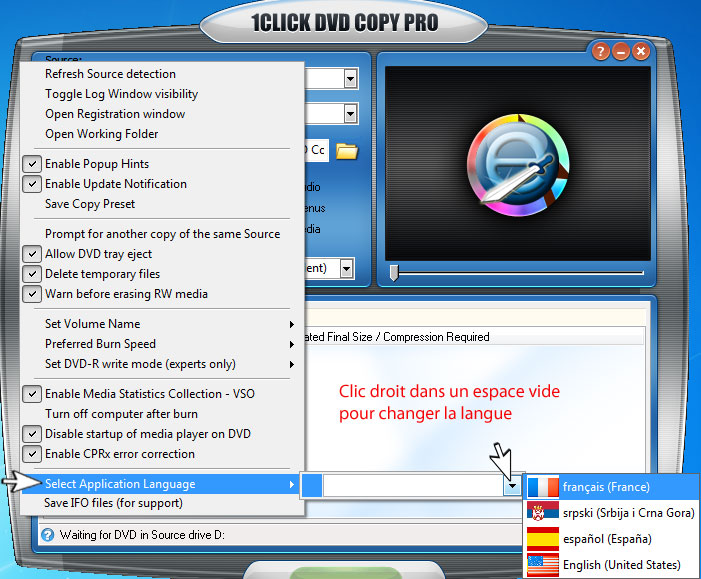
Task: Click the United States flag icon
Action: [543, 565]
